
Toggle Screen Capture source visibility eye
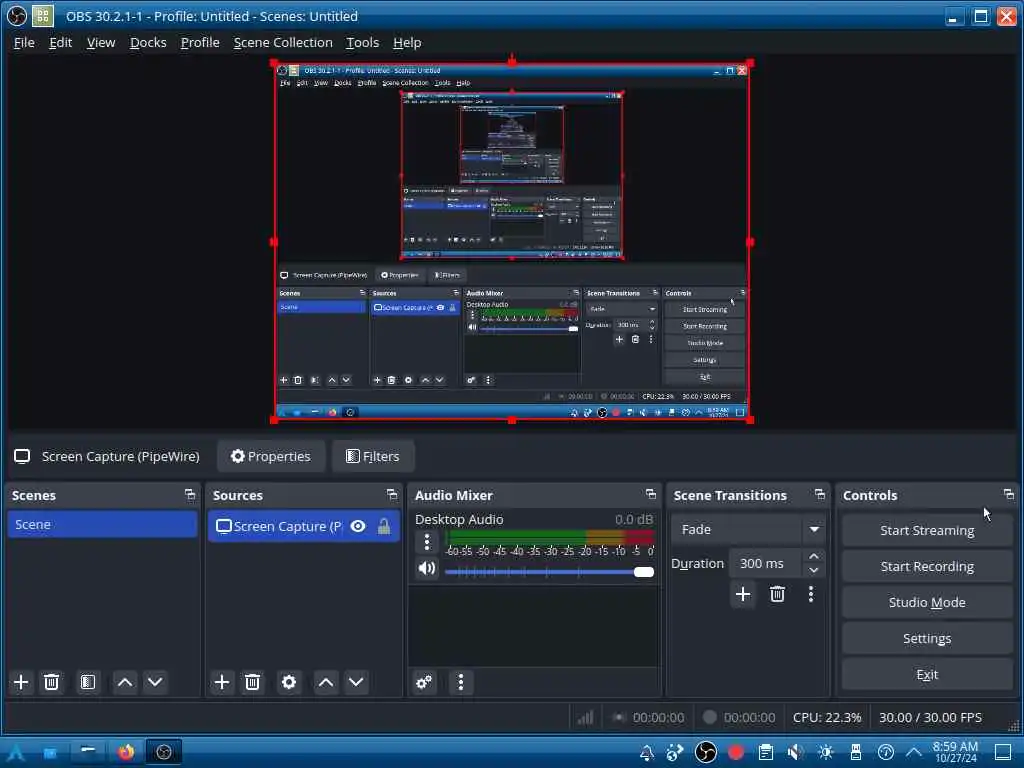click(x=358, y=526)
